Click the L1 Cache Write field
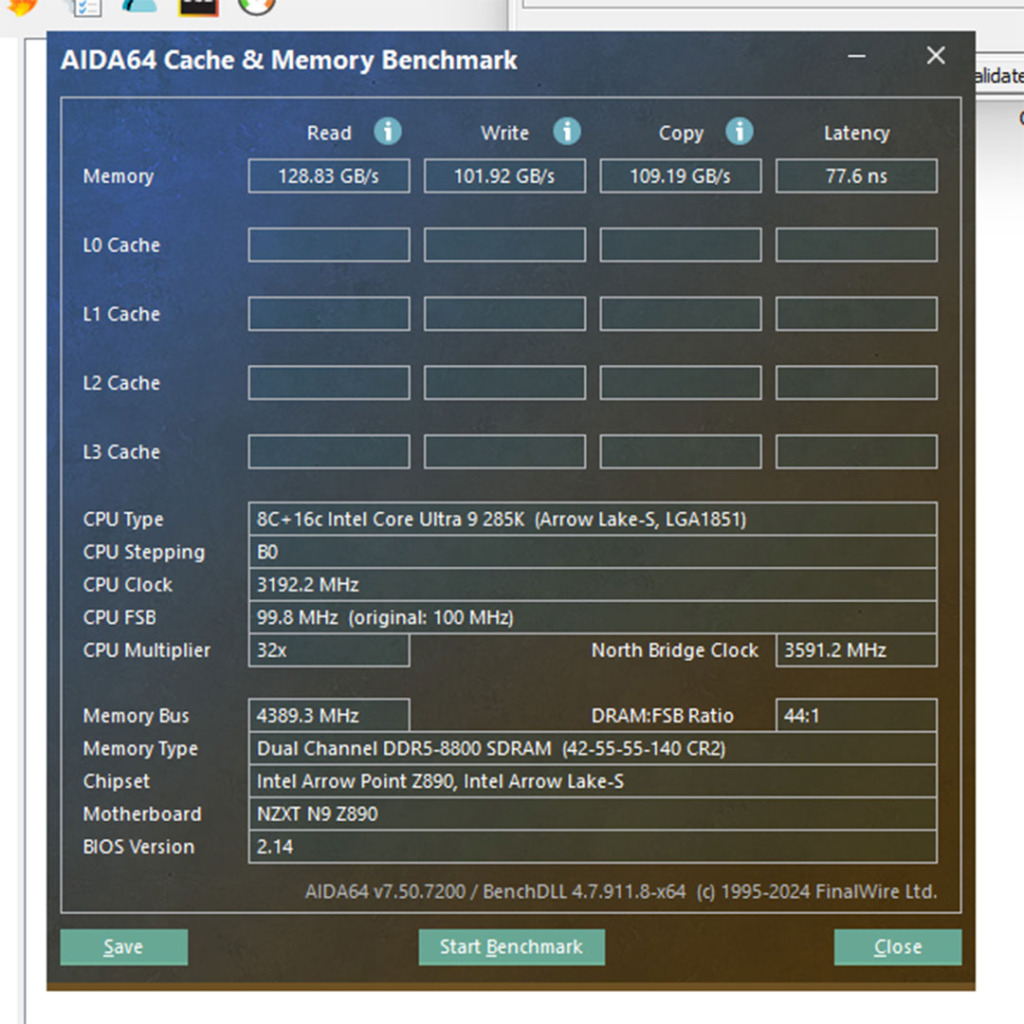Image resolution: width=1024 pixels, height=1024 pixels. 505,313
